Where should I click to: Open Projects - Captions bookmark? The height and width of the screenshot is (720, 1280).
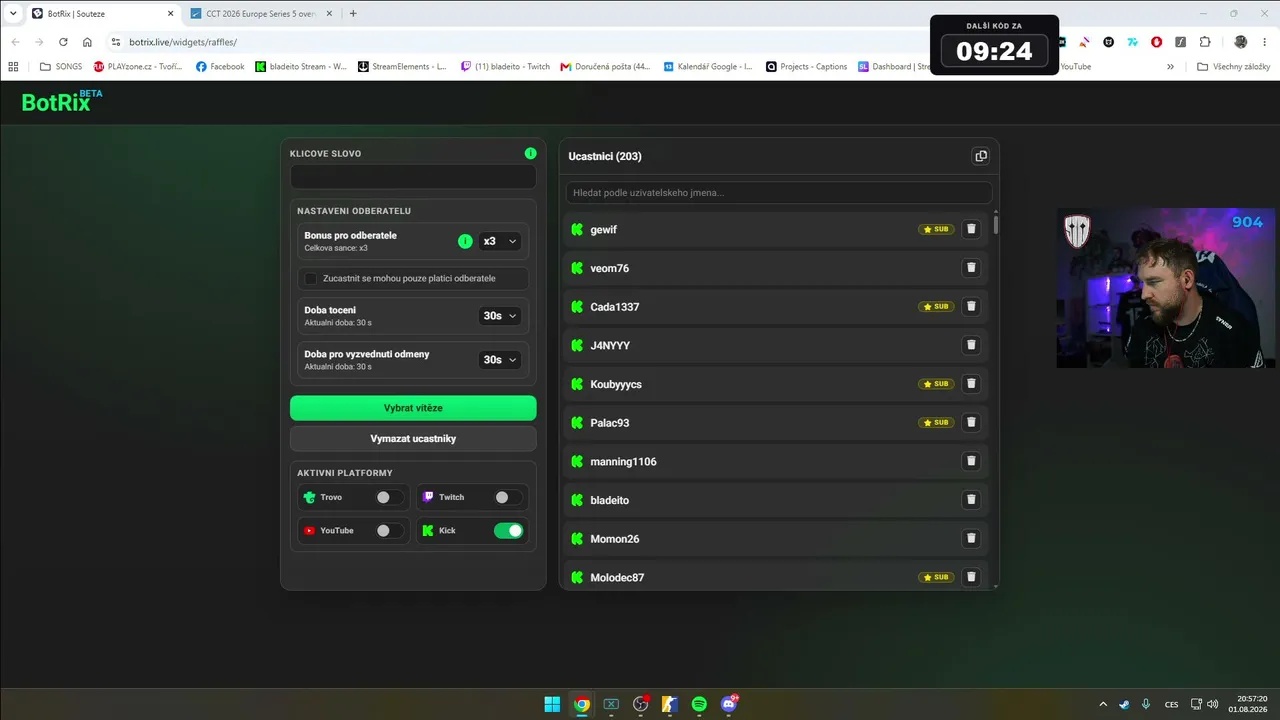807,67
